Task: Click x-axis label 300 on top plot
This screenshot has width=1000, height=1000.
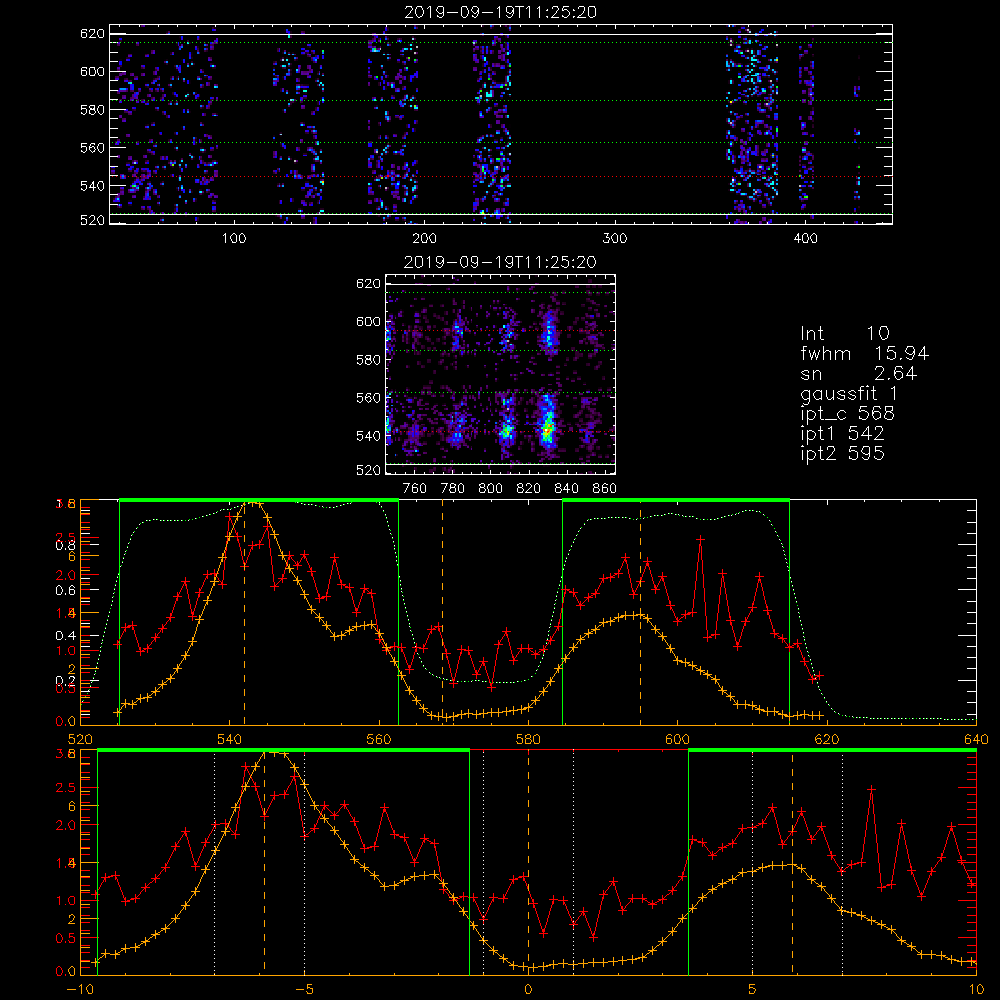Action: (x=615, y=239)
